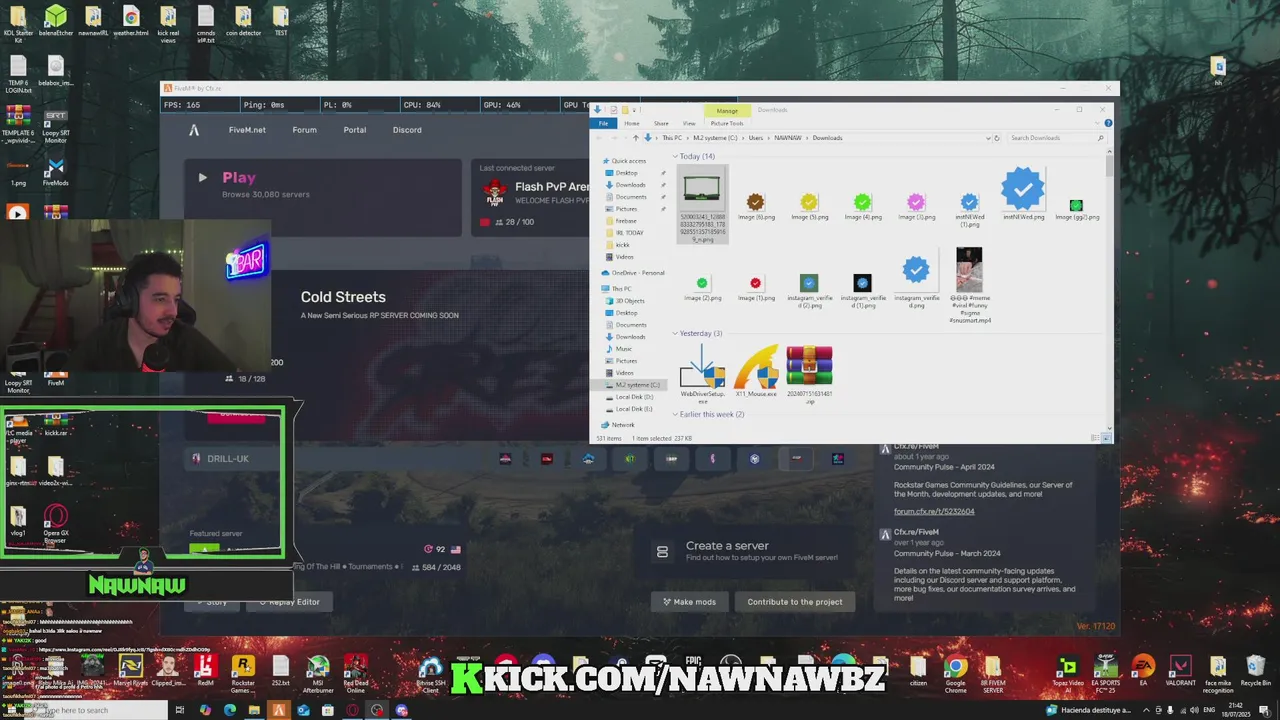Select the WinRAR zip archive file
This screenshot has width=1280, height=720.
click(x=809, y=373)
